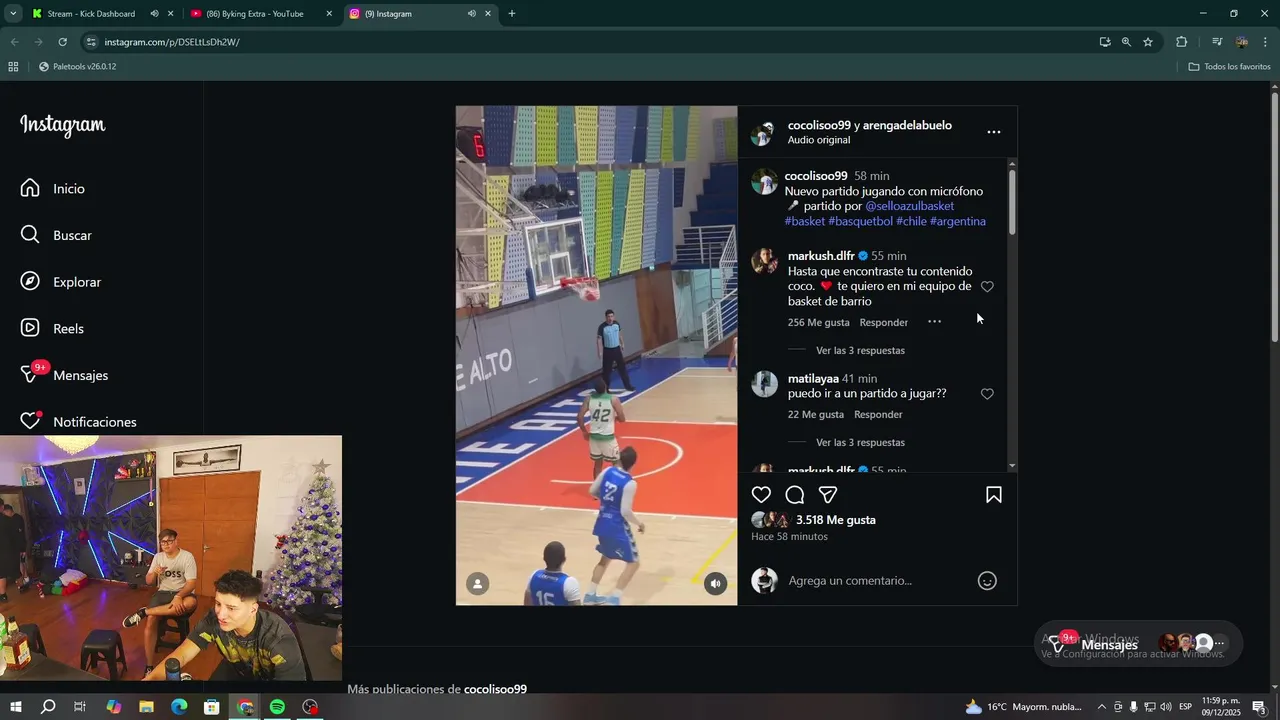Show hidden system tray icons

point(1102,707)
